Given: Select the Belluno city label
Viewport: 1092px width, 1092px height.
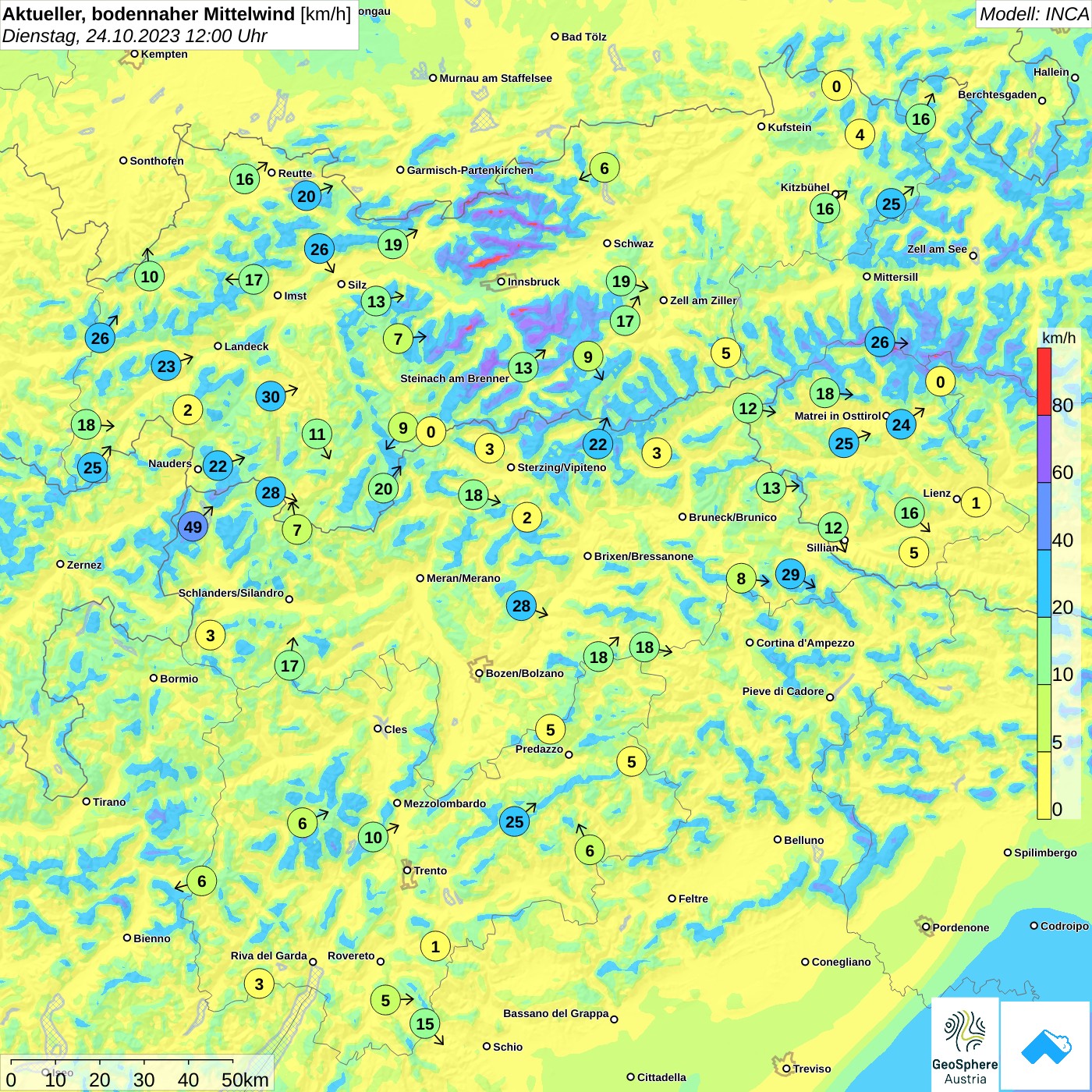Looking at the screenshot, I should click(x=803, y=840).
